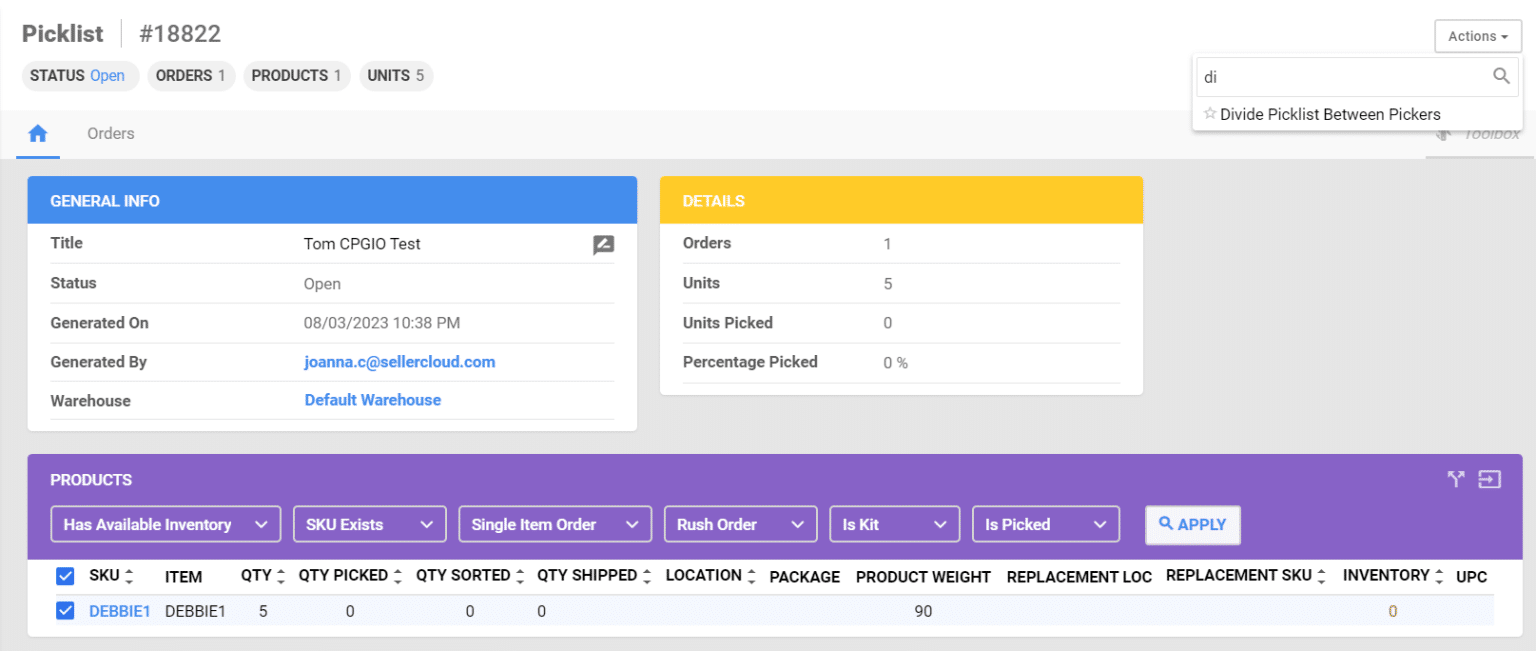Click the search magnifier in the Toolbox field

click(x=1500, y=76)
